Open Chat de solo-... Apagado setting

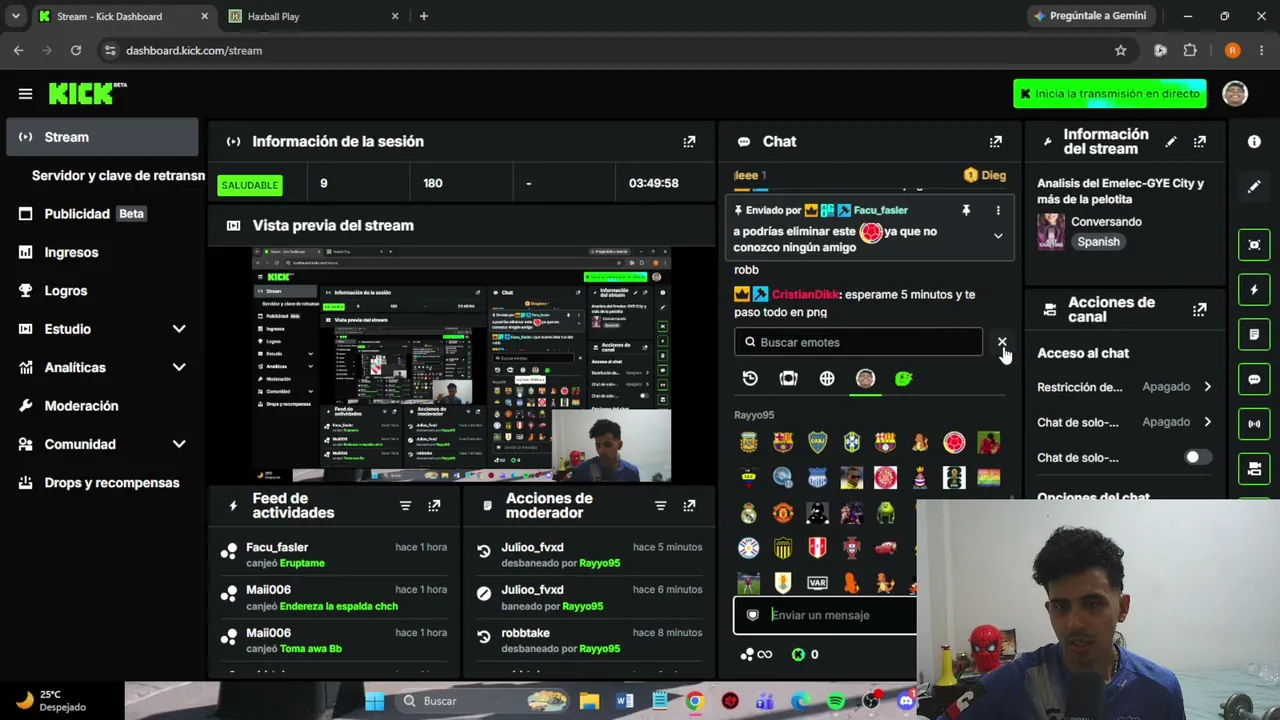point(1124,422)
